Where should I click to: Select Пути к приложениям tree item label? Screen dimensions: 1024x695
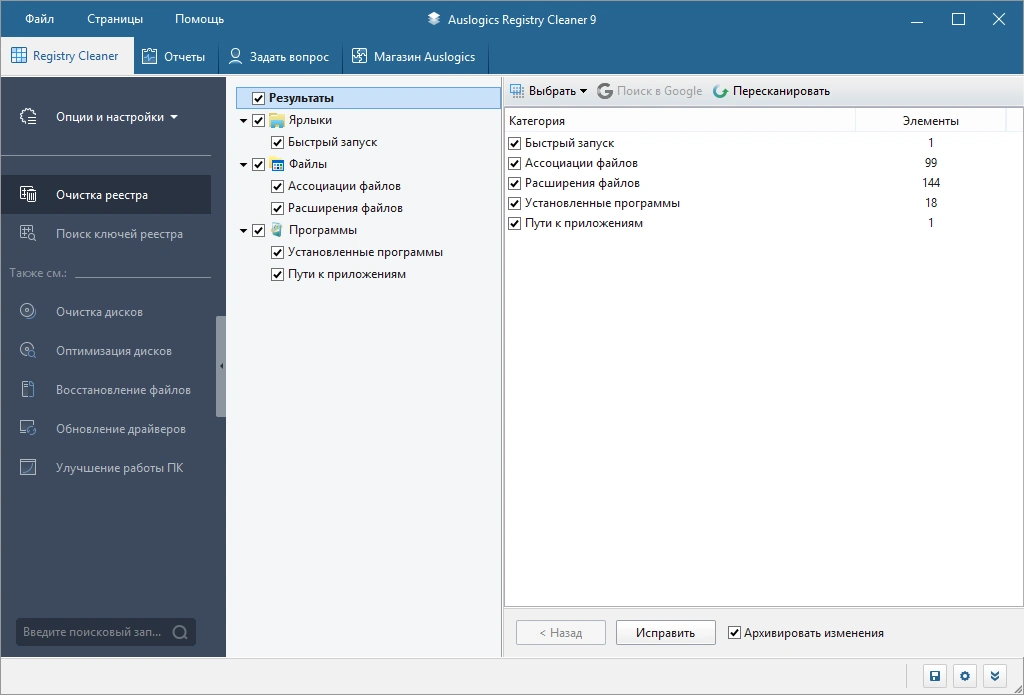click(x=347, y=274)
